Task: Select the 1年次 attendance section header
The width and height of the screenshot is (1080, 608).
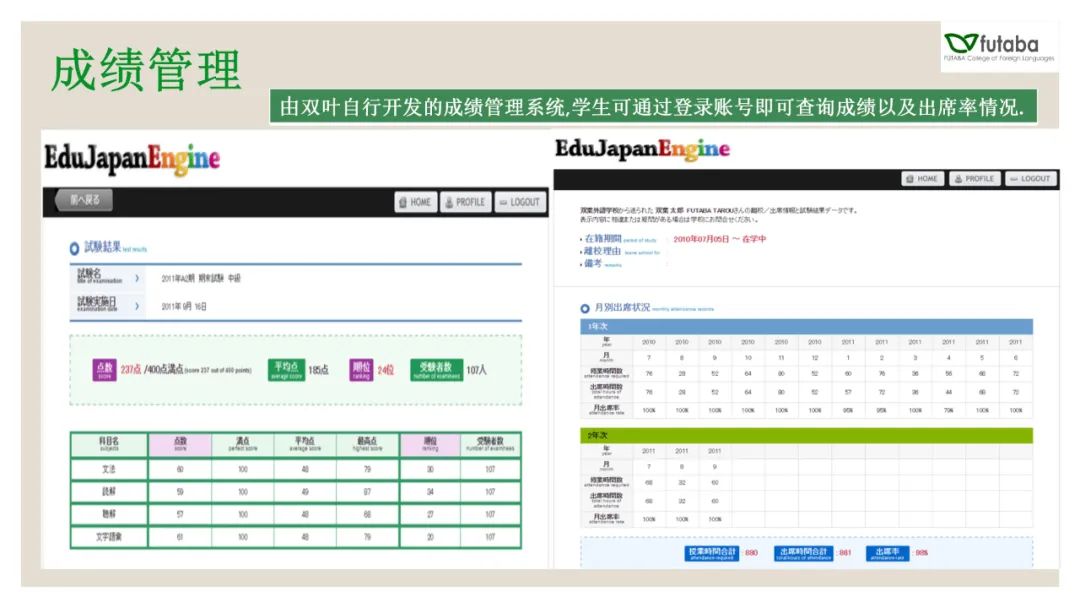Action: click(x=806, y=327)
